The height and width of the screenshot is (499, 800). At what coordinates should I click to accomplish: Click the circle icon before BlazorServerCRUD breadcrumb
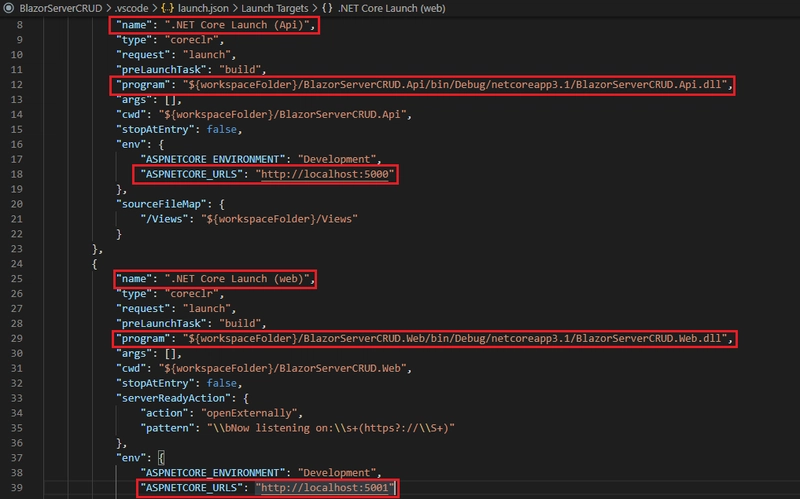8,8
